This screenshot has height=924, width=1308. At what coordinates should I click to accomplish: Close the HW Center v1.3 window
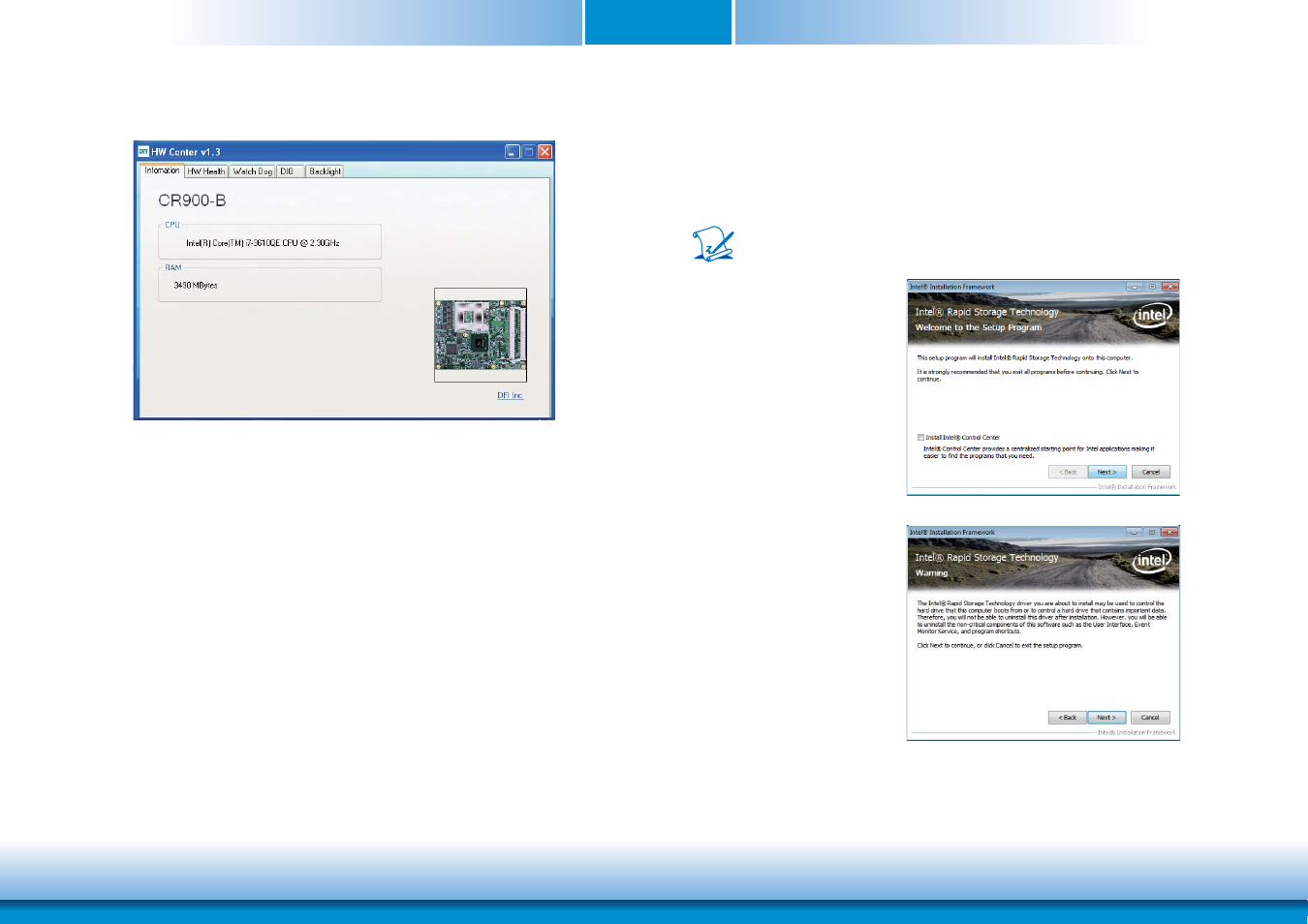(x=545, y=151)
